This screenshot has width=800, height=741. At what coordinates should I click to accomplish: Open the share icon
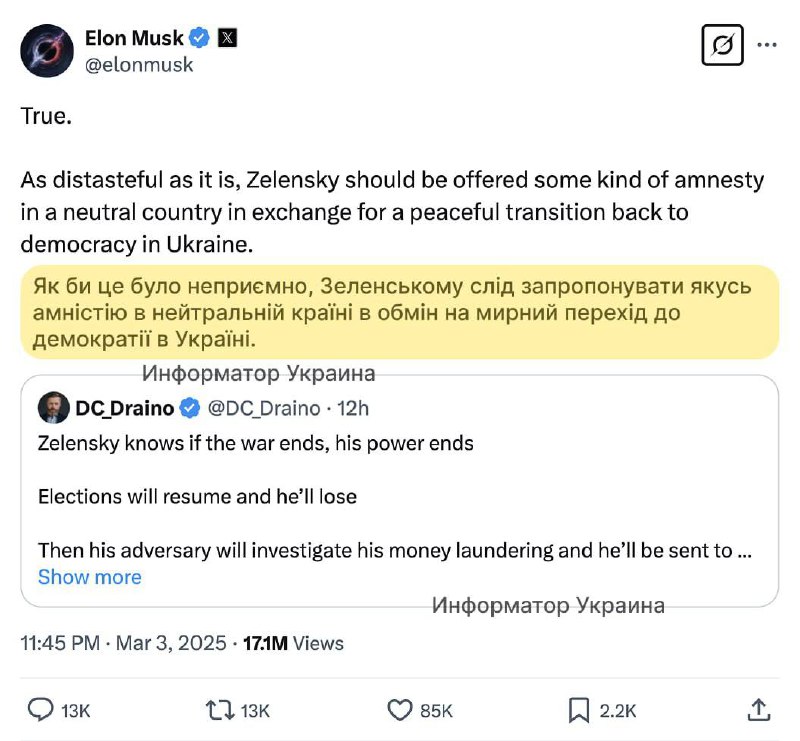[x=759, y=710]
